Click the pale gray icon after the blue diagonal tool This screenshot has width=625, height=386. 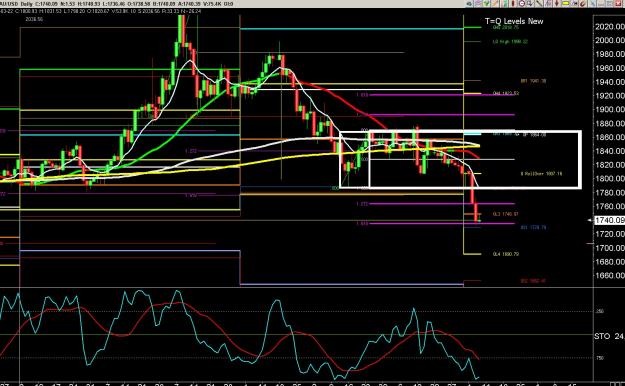pos(601,4)
